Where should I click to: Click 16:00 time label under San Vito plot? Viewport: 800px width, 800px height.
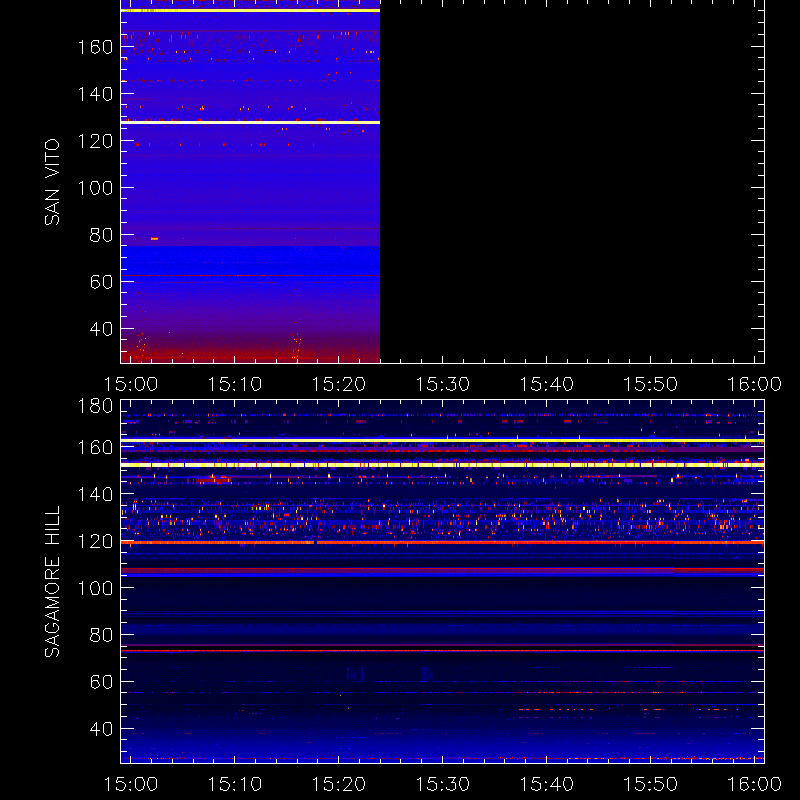click(755, 384)
